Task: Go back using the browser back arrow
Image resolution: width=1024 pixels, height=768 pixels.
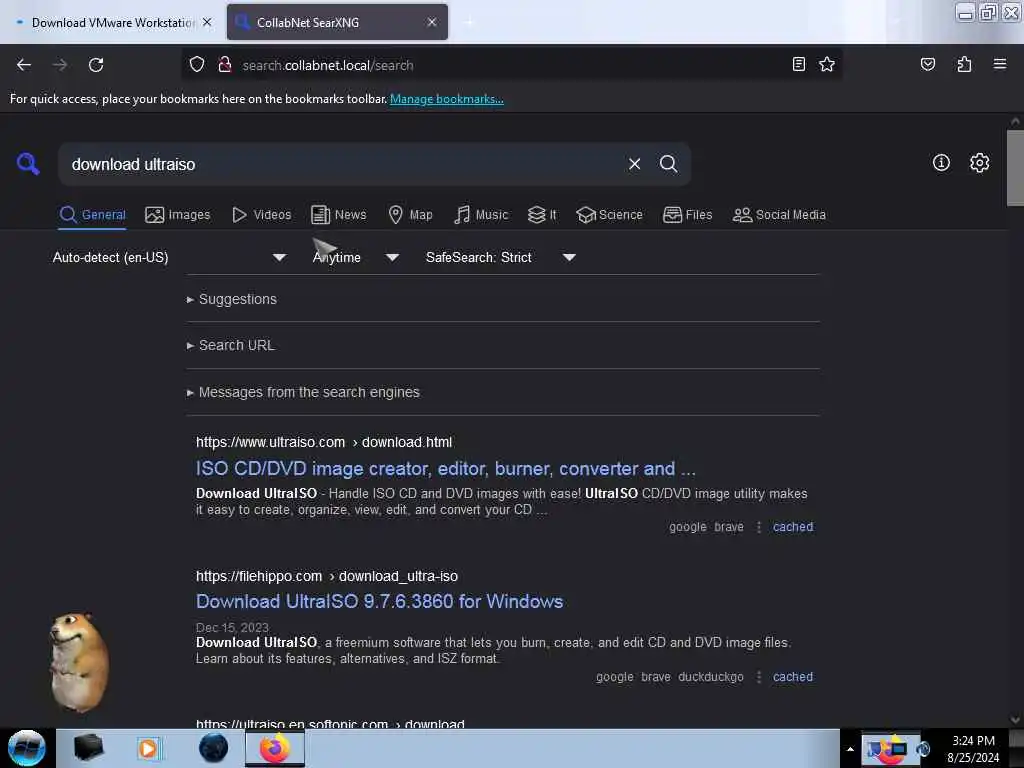Action: [24, 65]
